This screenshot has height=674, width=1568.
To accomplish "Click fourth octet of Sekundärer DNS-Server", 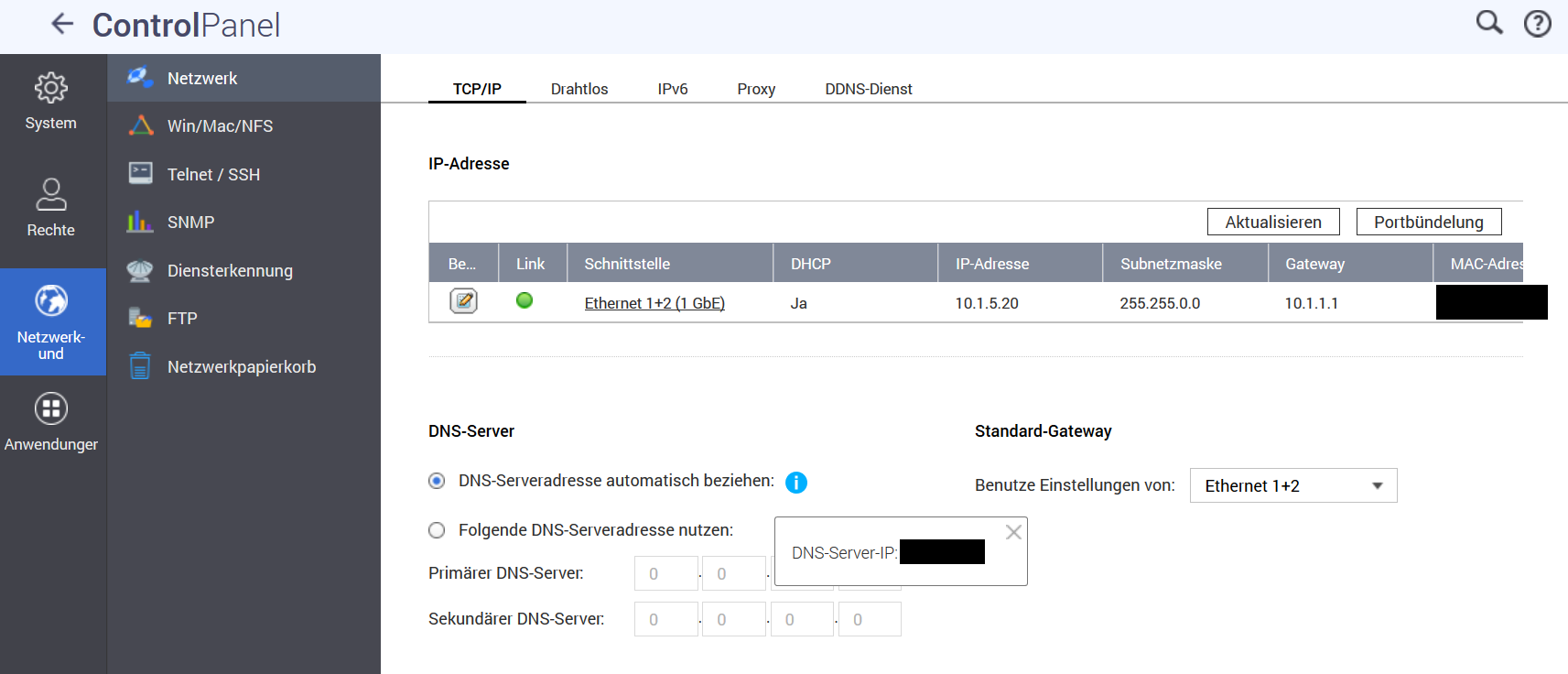I will coord(870,619).
